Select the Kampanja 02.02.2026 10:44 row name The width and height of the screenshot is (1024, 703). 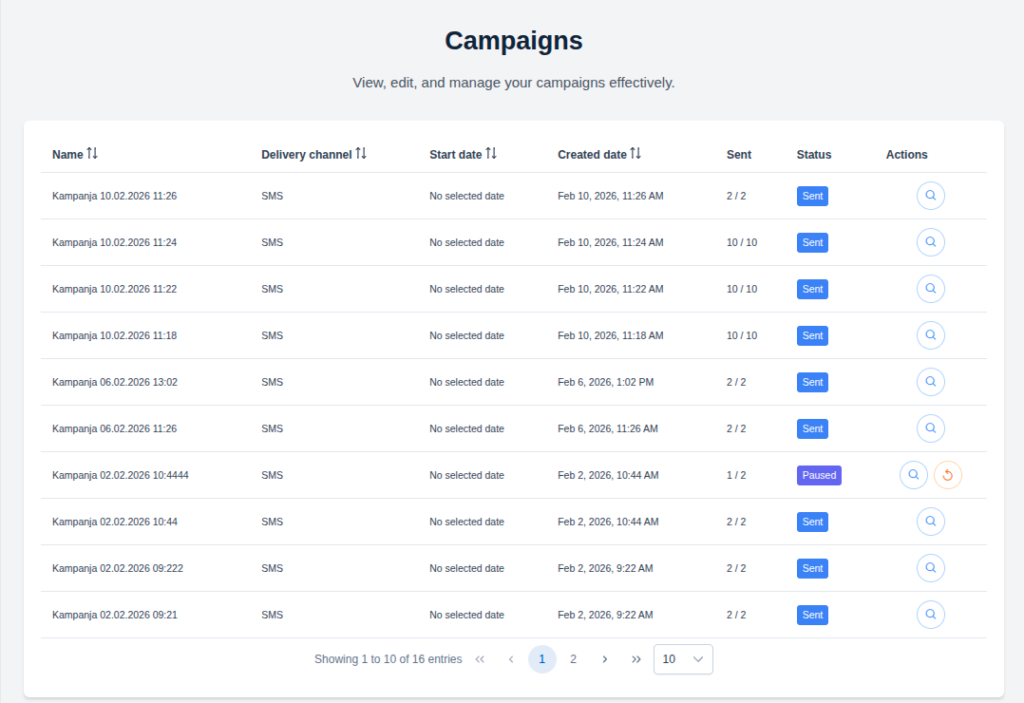115,522
